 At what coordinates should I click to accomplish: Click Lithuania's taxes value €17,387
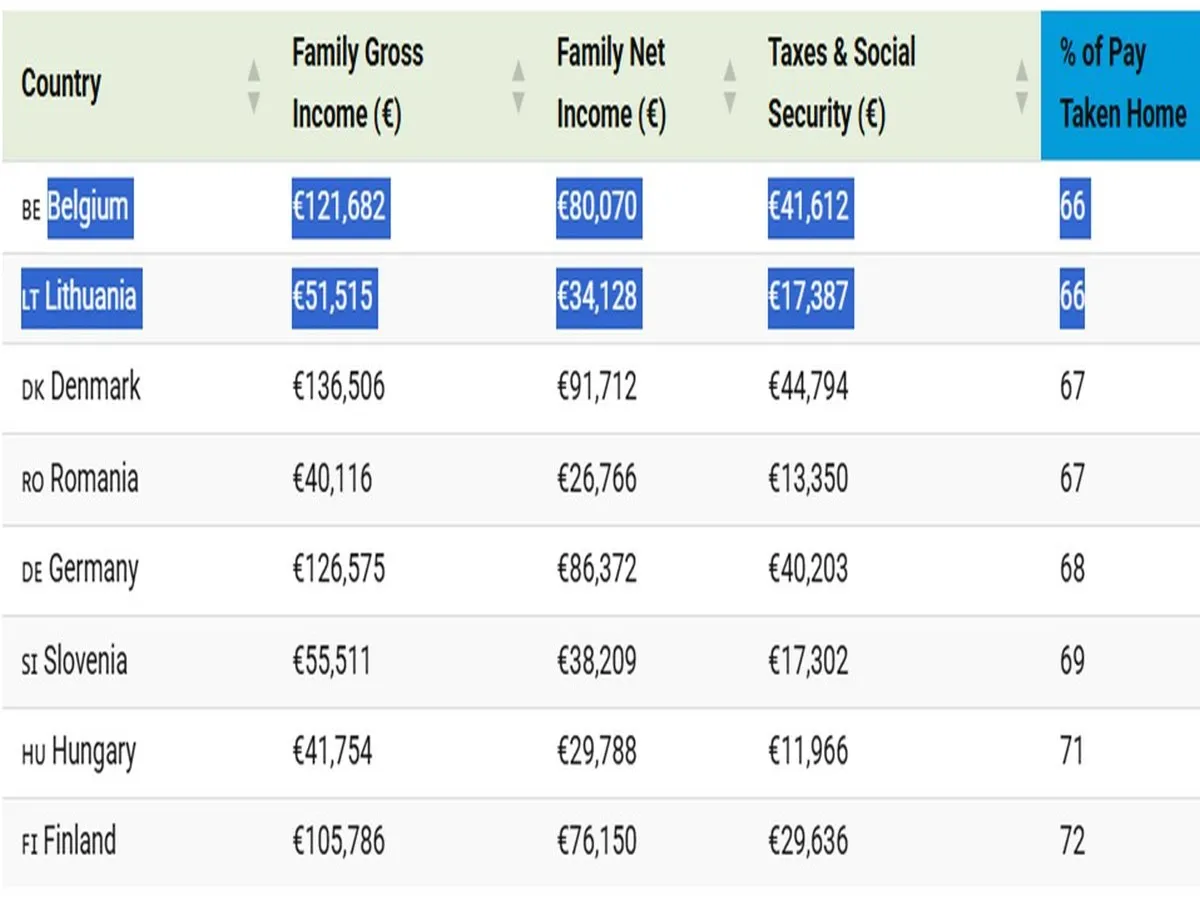coord(810,296)
